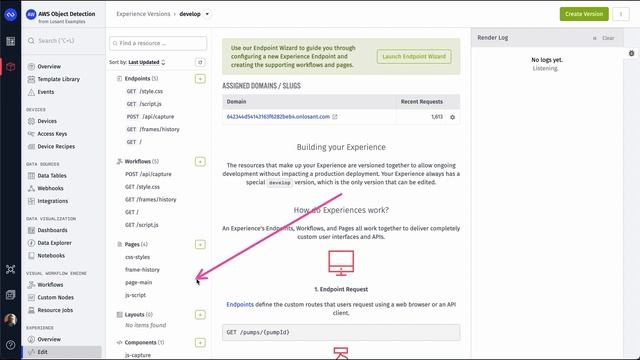Open the more options menu beside Create Version
640x360 pixels.
tap(621, 14)
